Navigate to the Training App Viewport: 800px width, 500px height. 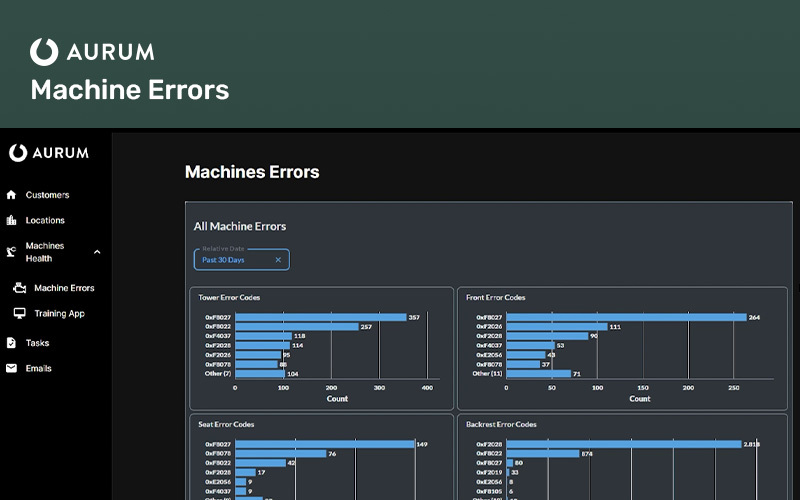59,313
